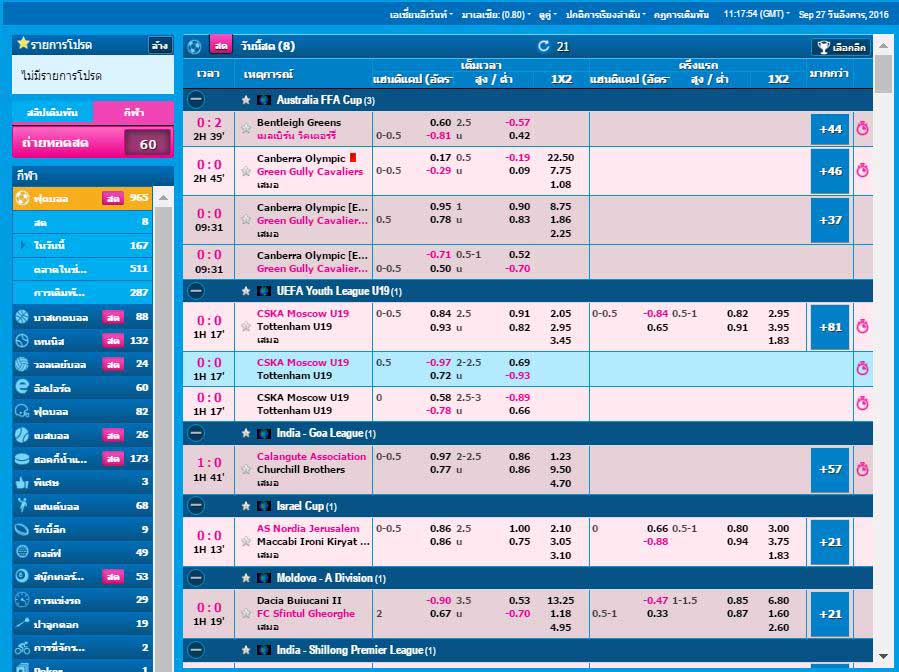Image resolution: width=899 pixels, height=672 pixels.
Task: Open the league selection trophy button
Action: point(841,47)
